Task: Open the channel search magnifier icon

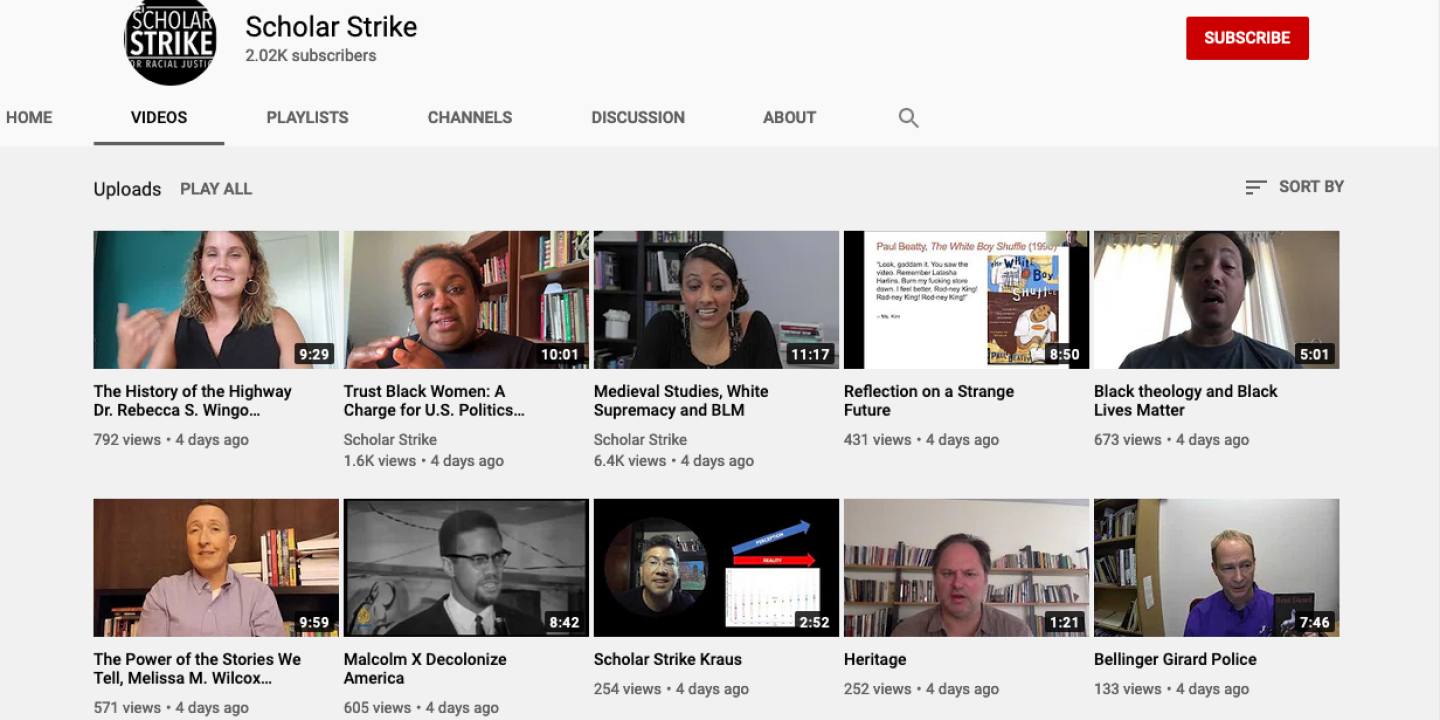Action: (x=908, y=117)
